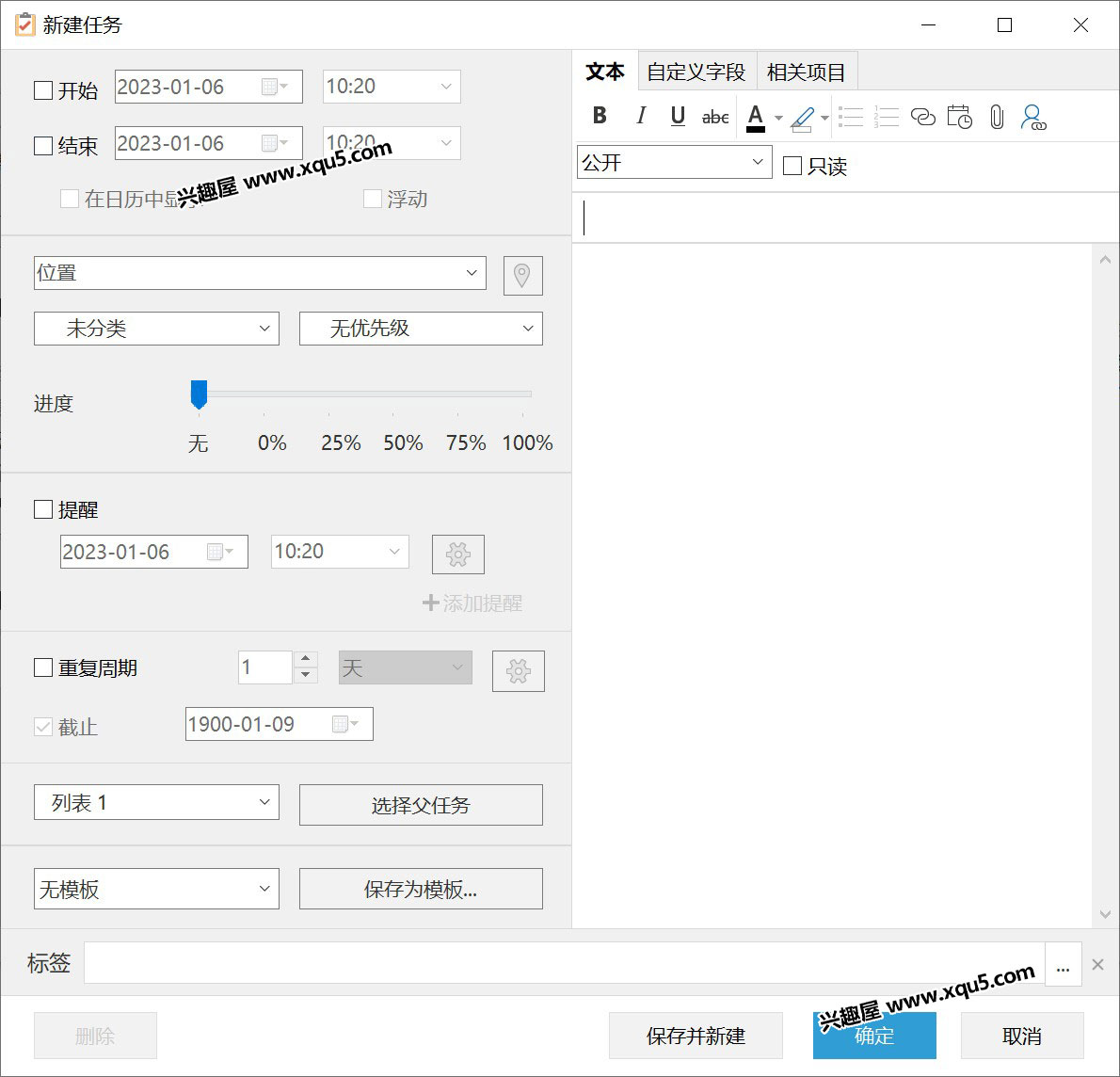Screen dimensions: 1120x1077
Task: Expand the reminder time dropdown
Action: click(x=394, y=552)
